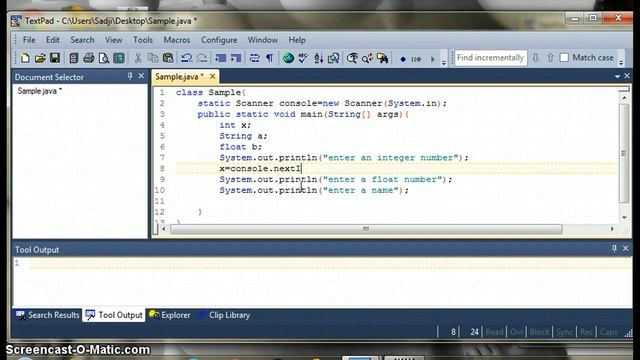Pin the Tool Output panel
The image size is (640, 360).
pyautogui.click(x=614, y=248)
